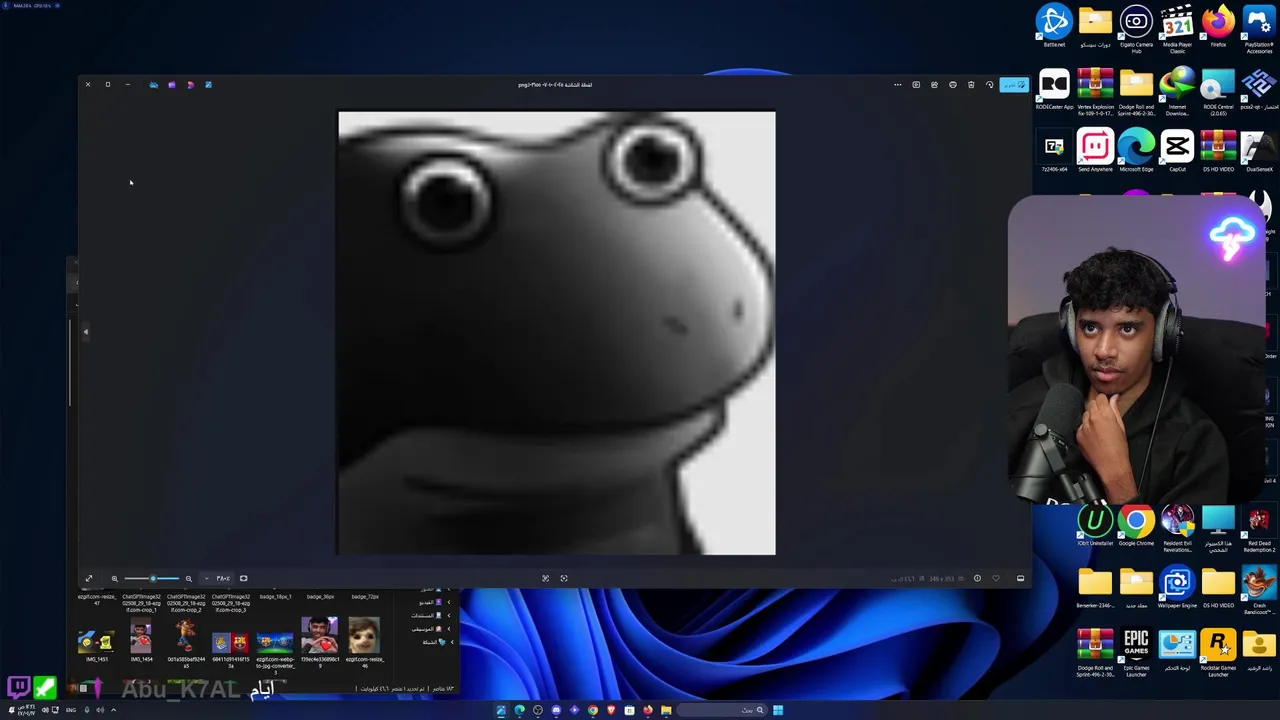This screenshot has width=1280, height=720.
Task: Rotate the frog image in Photos
Action: (989, 85)
